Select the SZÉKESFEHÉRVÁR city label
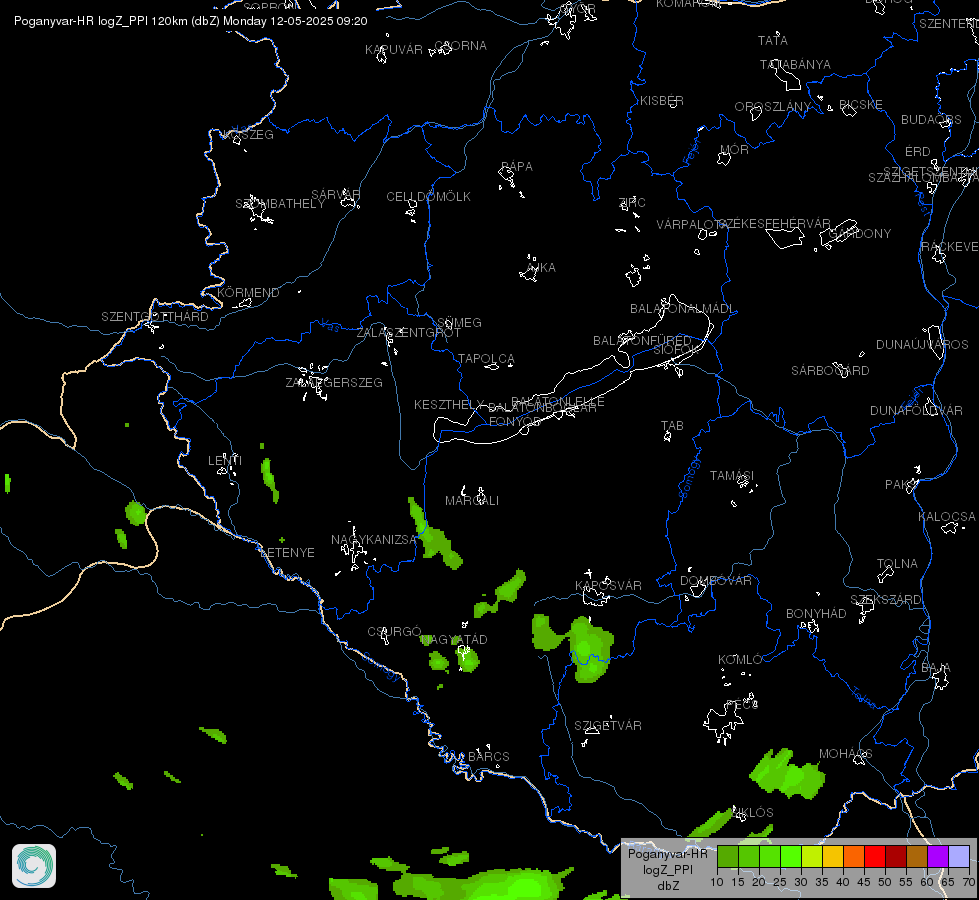 774,224
